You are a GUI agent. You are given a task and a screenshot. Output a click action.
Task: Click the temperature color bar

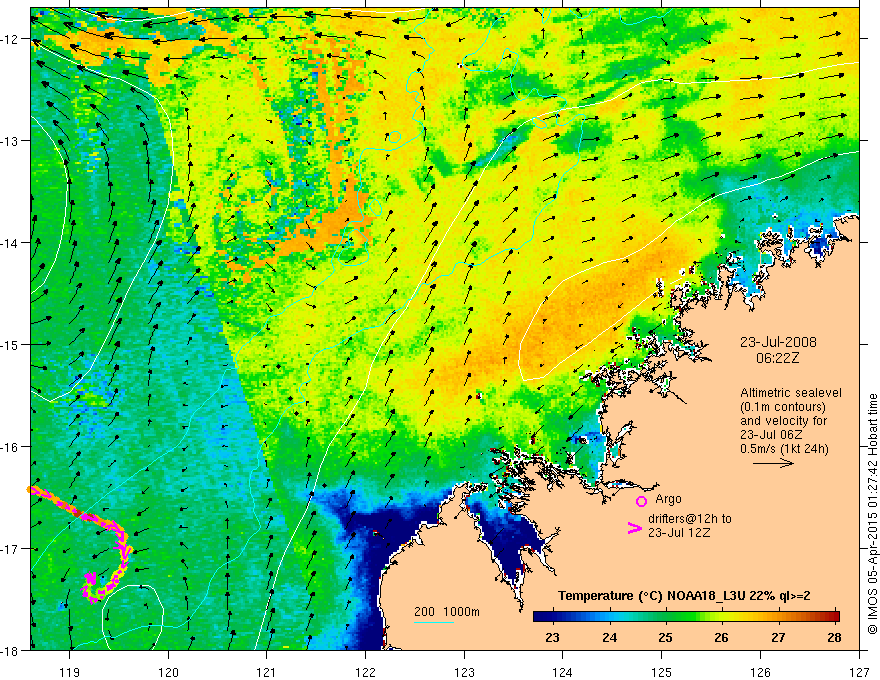coord(686,616)
